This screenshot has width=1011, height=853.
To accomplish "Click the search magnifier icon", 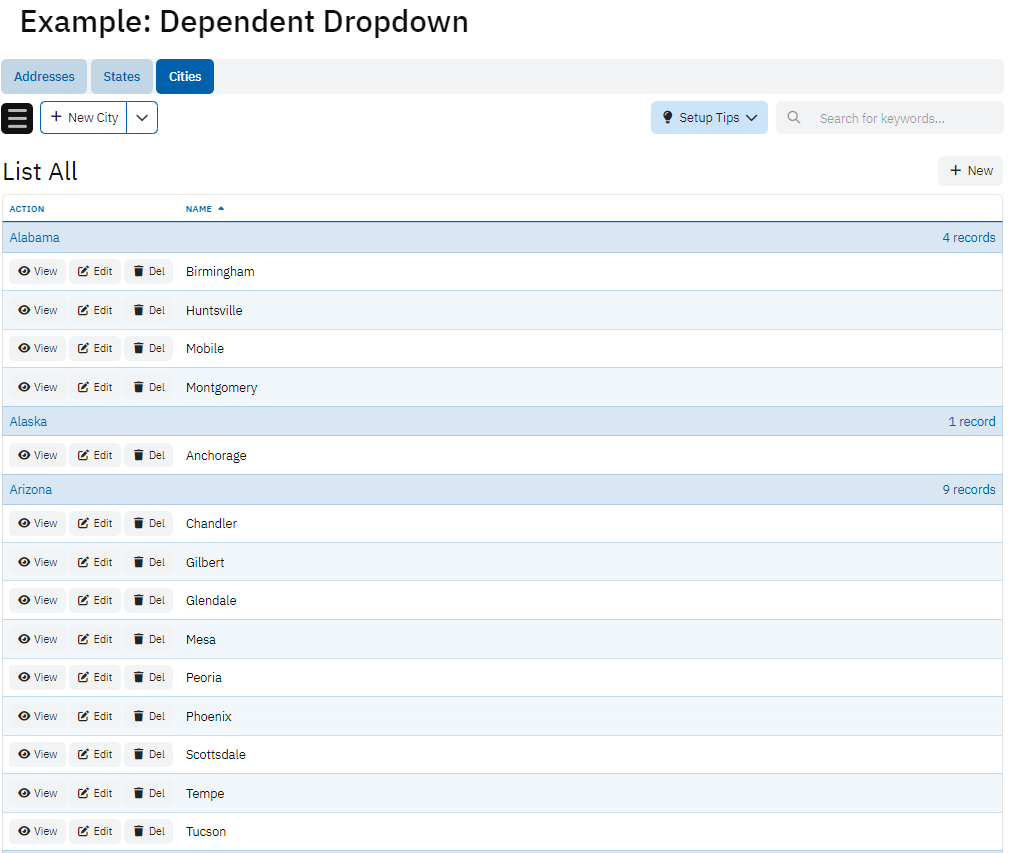I will click(794, 118).
